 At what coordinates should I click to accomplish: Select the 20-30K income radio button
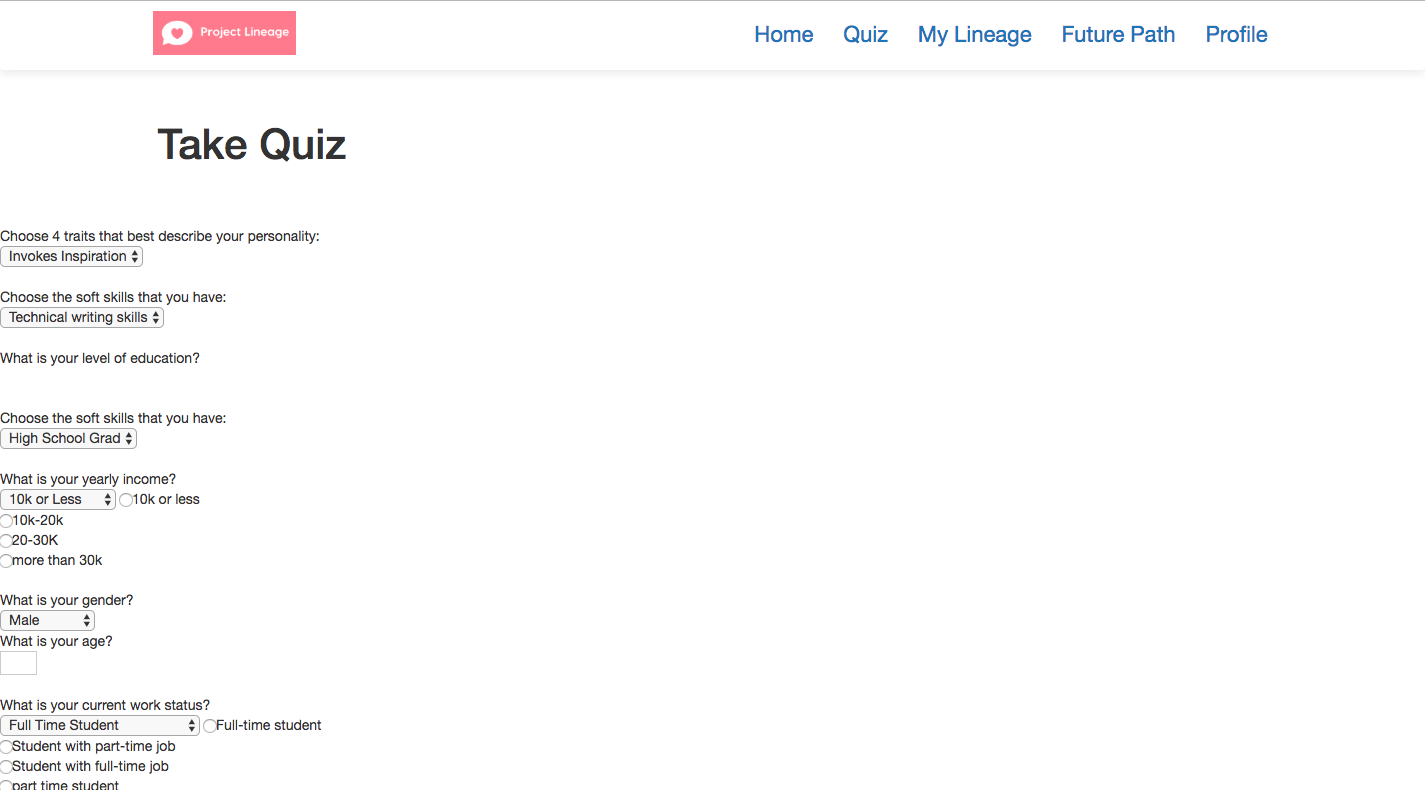6,541
